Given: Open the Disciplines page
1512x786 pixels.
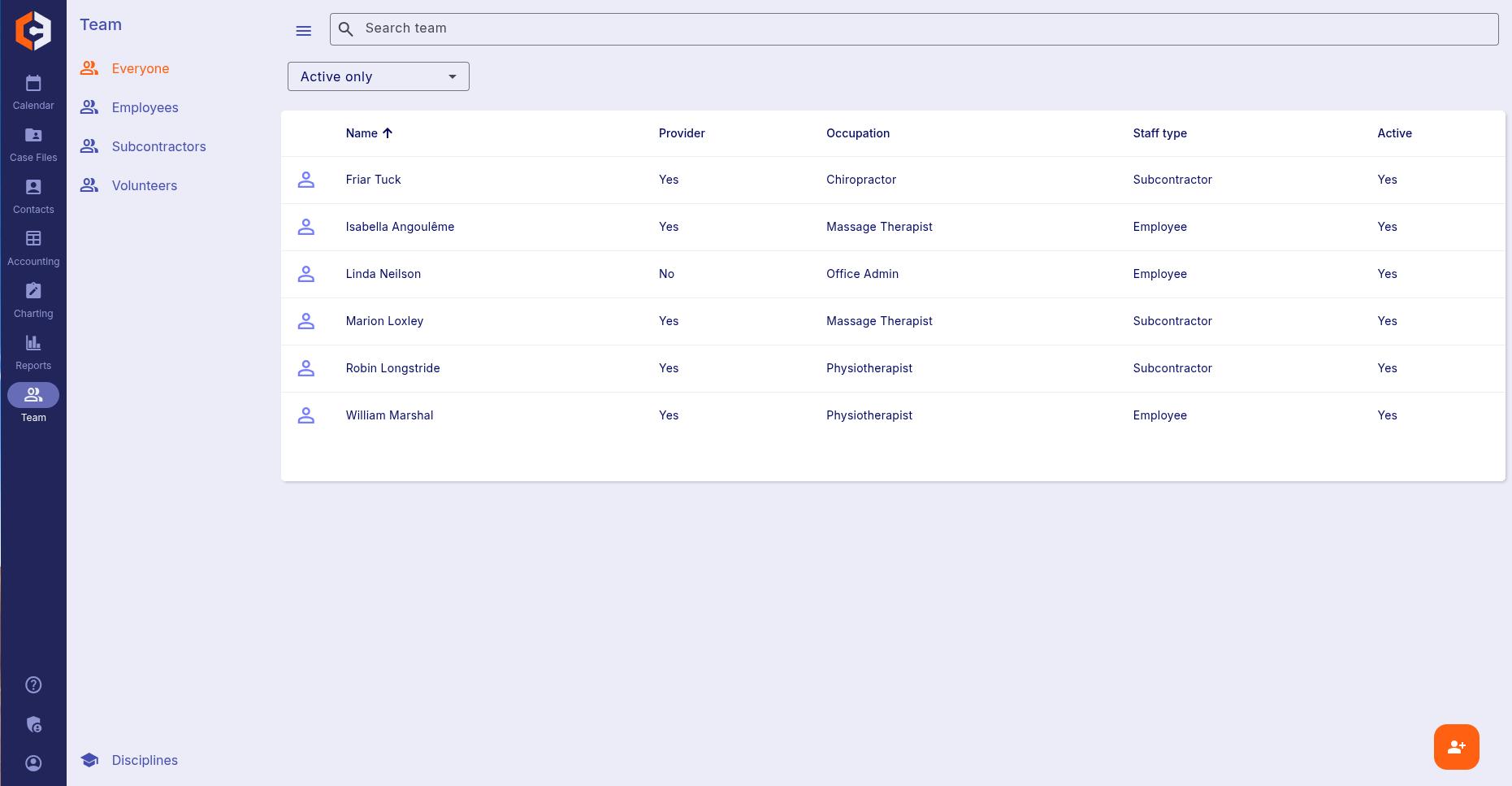Looking at the screenshot, I should point(144,760).
